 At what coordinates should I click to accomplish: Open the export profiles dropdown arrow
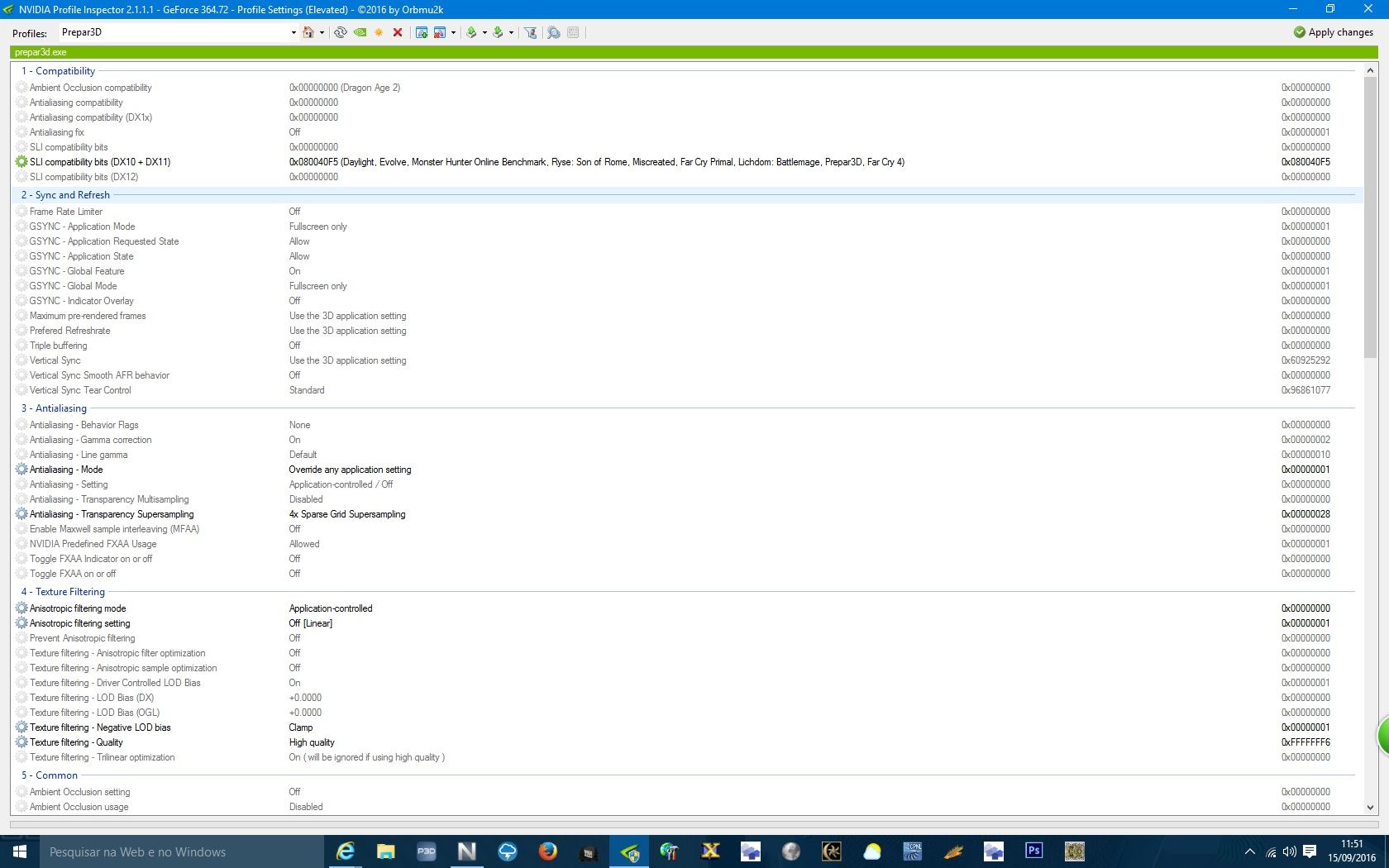[x=484, y=33]
